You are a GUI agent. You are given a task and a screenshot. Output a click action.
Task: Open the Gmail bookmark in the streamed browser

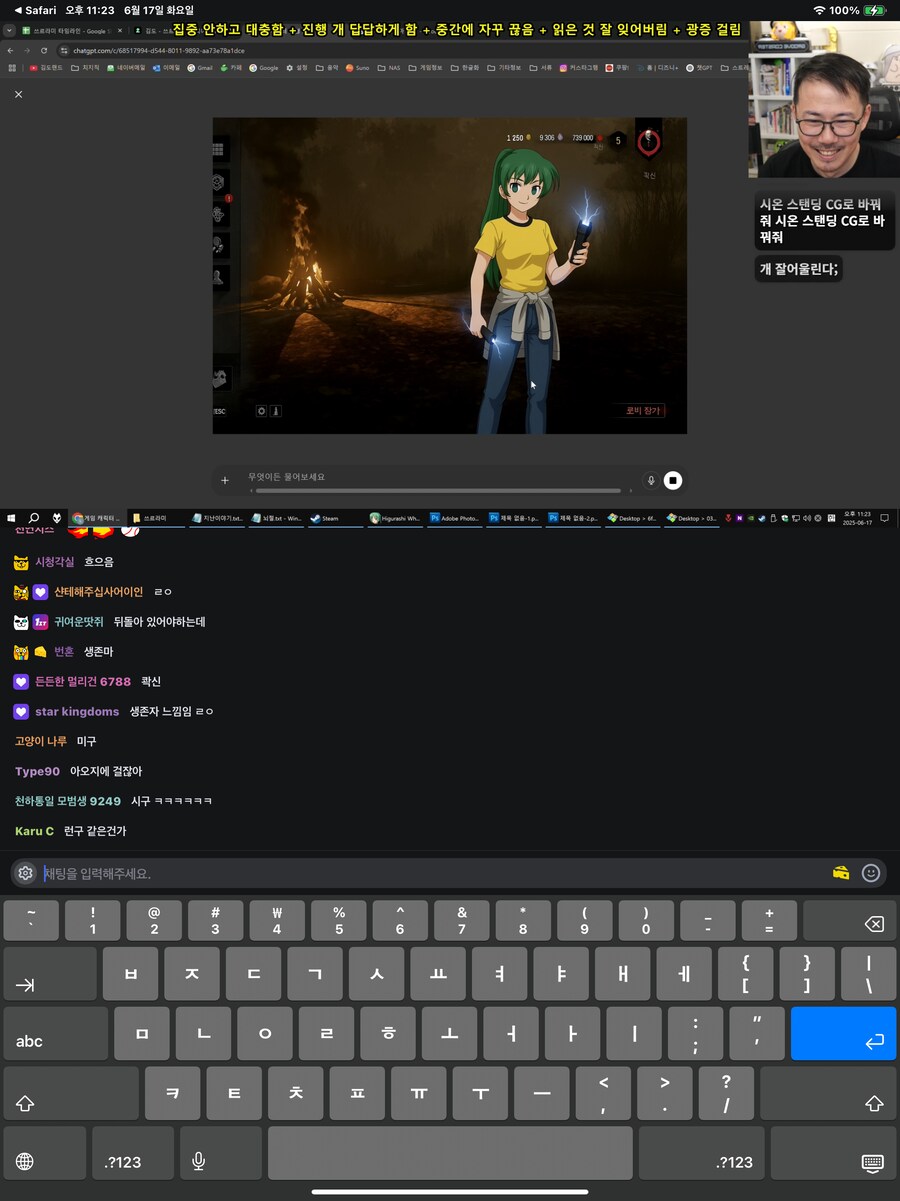(200, 68)
